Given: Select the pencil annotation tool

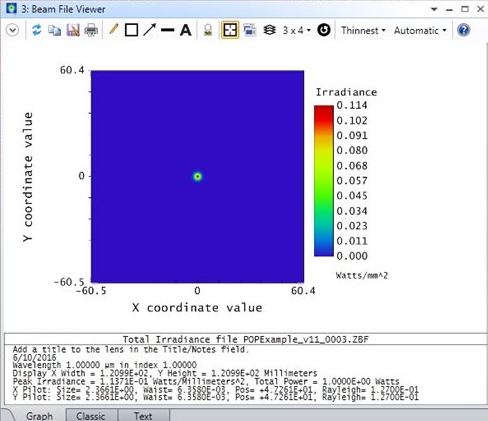Looking at the screenshot, I should coord(113,30).
